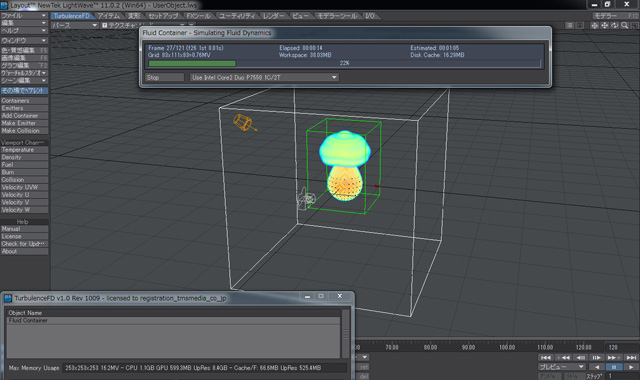
Task: Open the ファイル (File) dropdown menu
Action: point(24,16)
